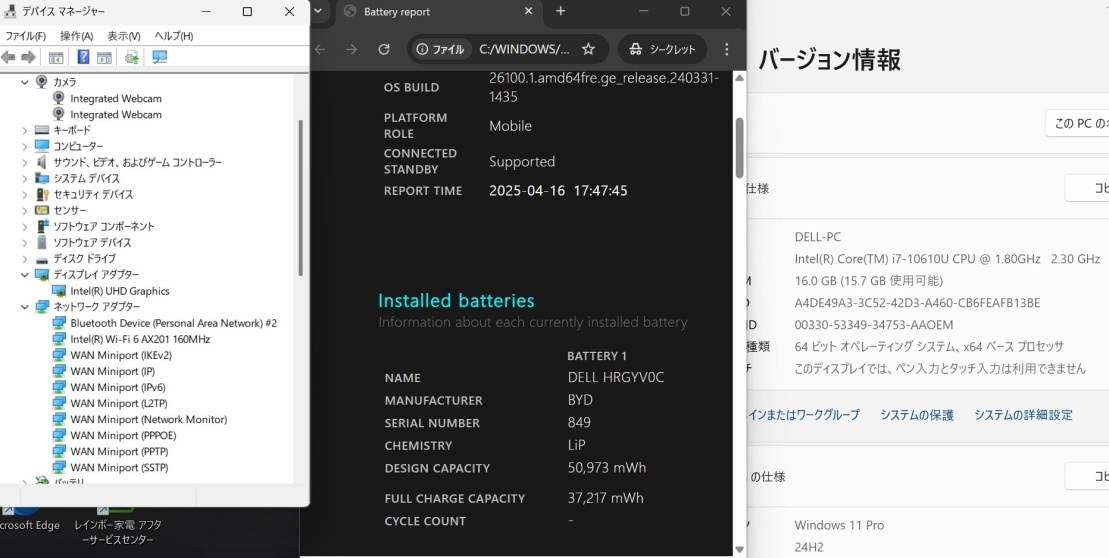This screenshot has height=558, width=1109.
Task: Open Help via the blue question mark icon
Action: click(83, 57)
